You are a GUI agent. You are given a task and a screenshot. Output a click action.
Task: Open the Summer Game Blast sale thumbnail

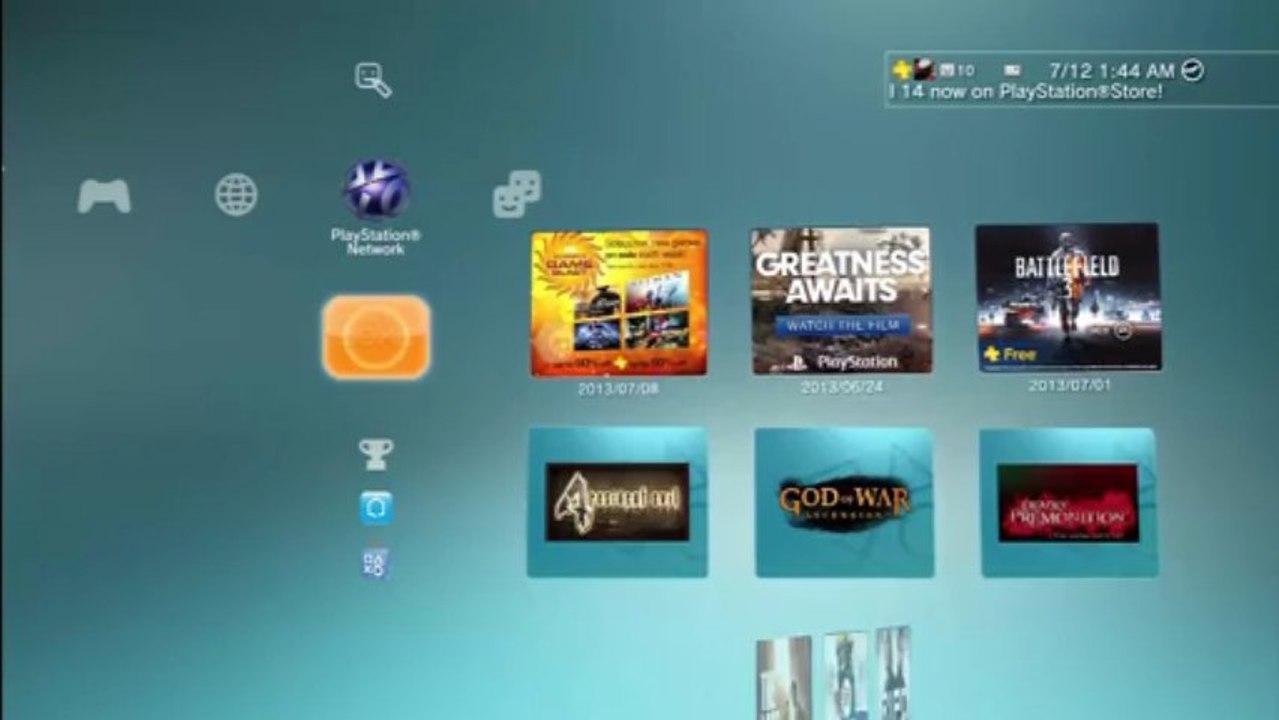619,303
